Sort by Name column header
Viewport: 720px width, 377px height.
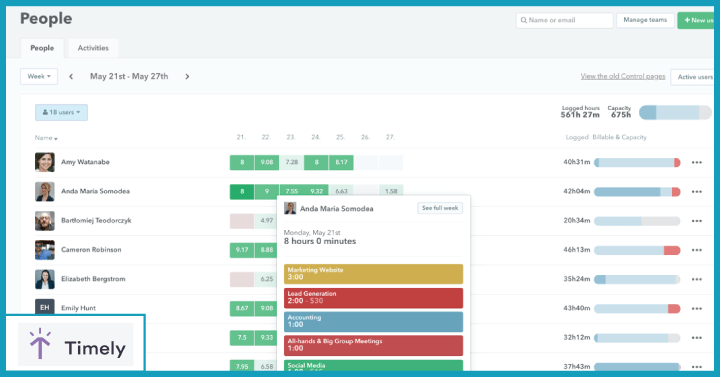click(46, 138)
